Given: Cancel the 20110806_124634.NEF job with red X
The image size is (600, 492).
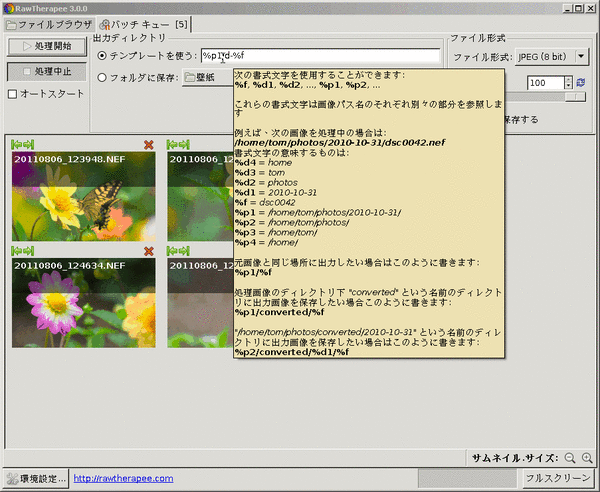Looking at the screenshot, I should coord(148,251).
